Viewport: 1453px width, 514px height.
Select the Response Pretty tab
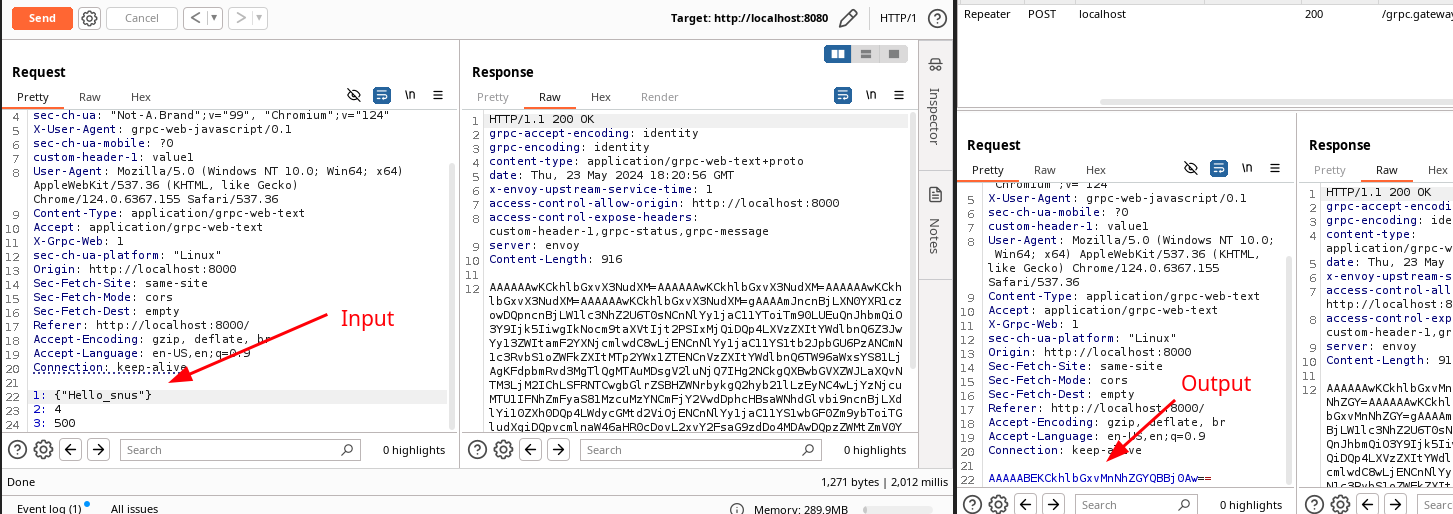click(x=493, y=97)
